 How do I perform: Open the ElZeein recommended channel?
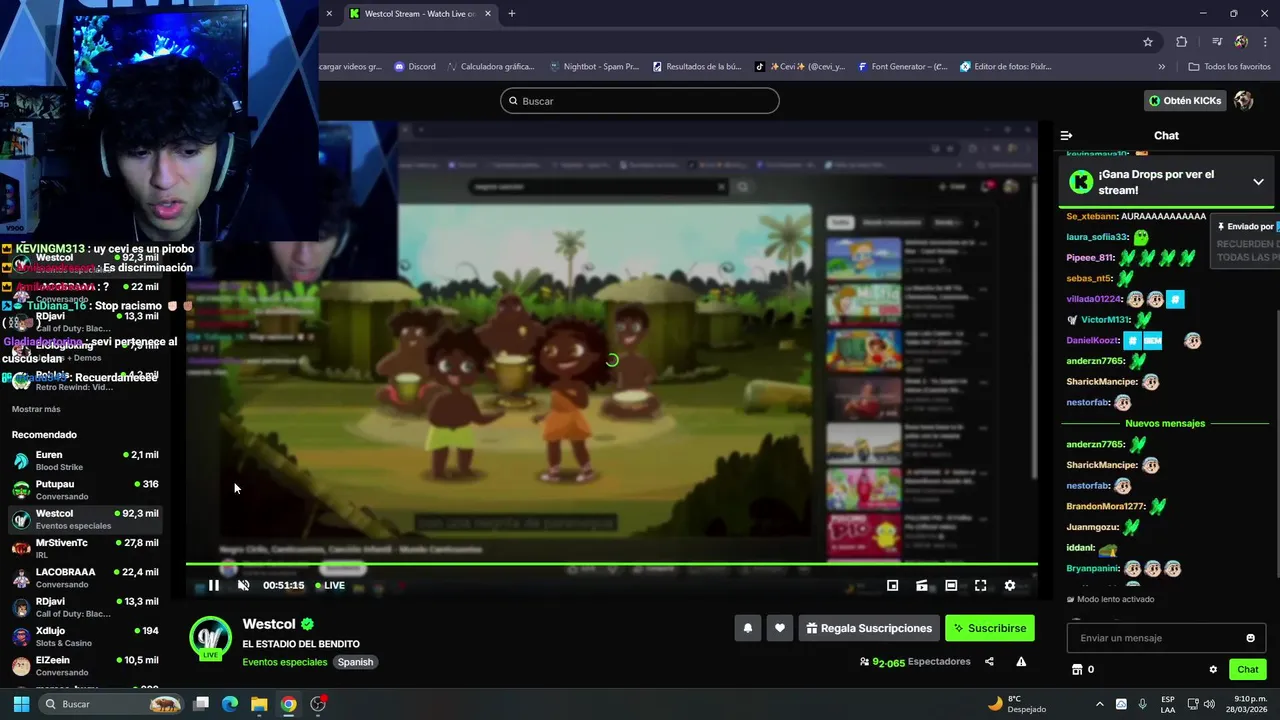85,665
